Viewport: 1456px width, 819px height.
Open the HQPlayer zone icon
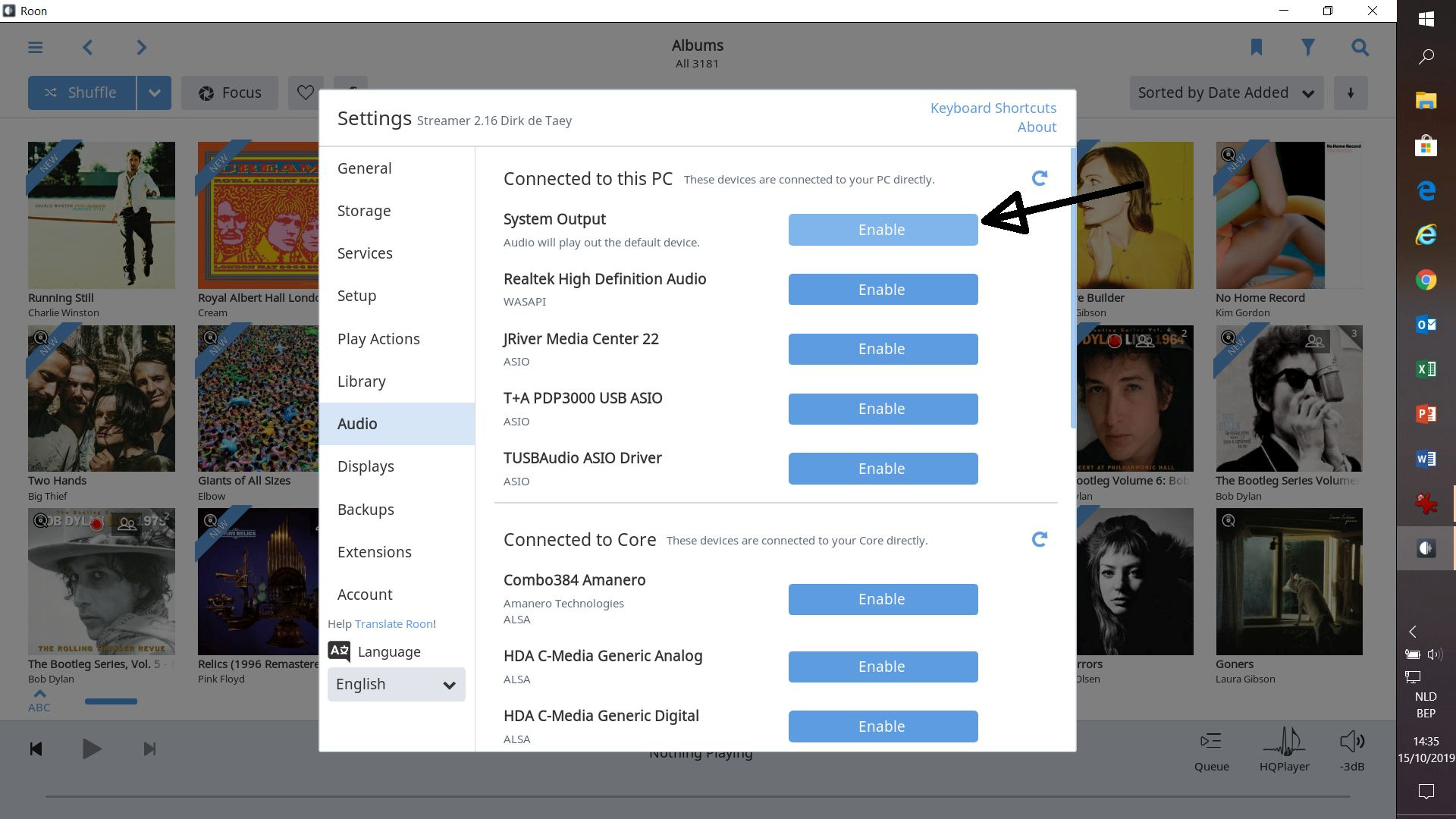(1284, 750)
